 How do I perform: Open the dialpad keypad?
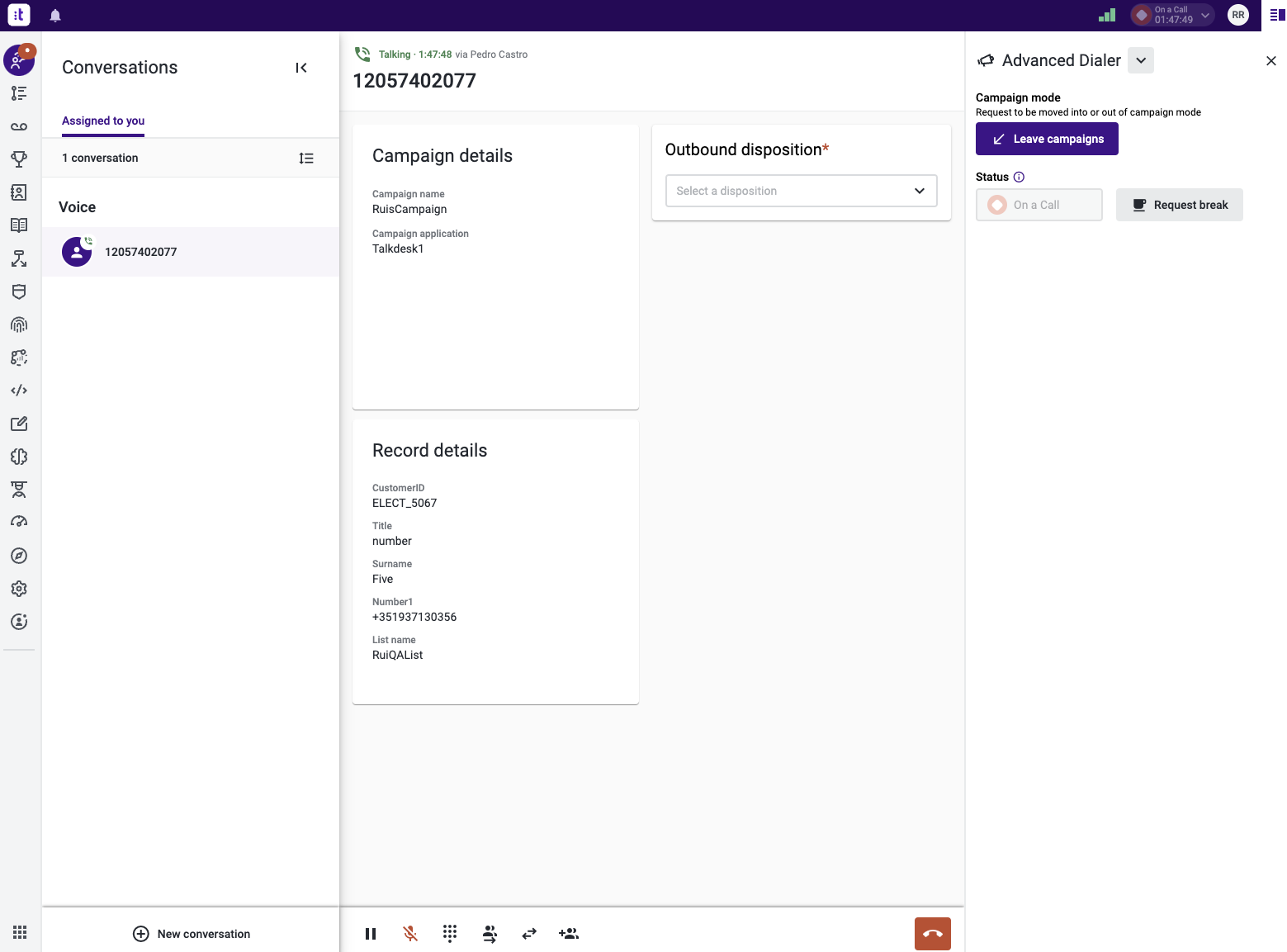450,934
